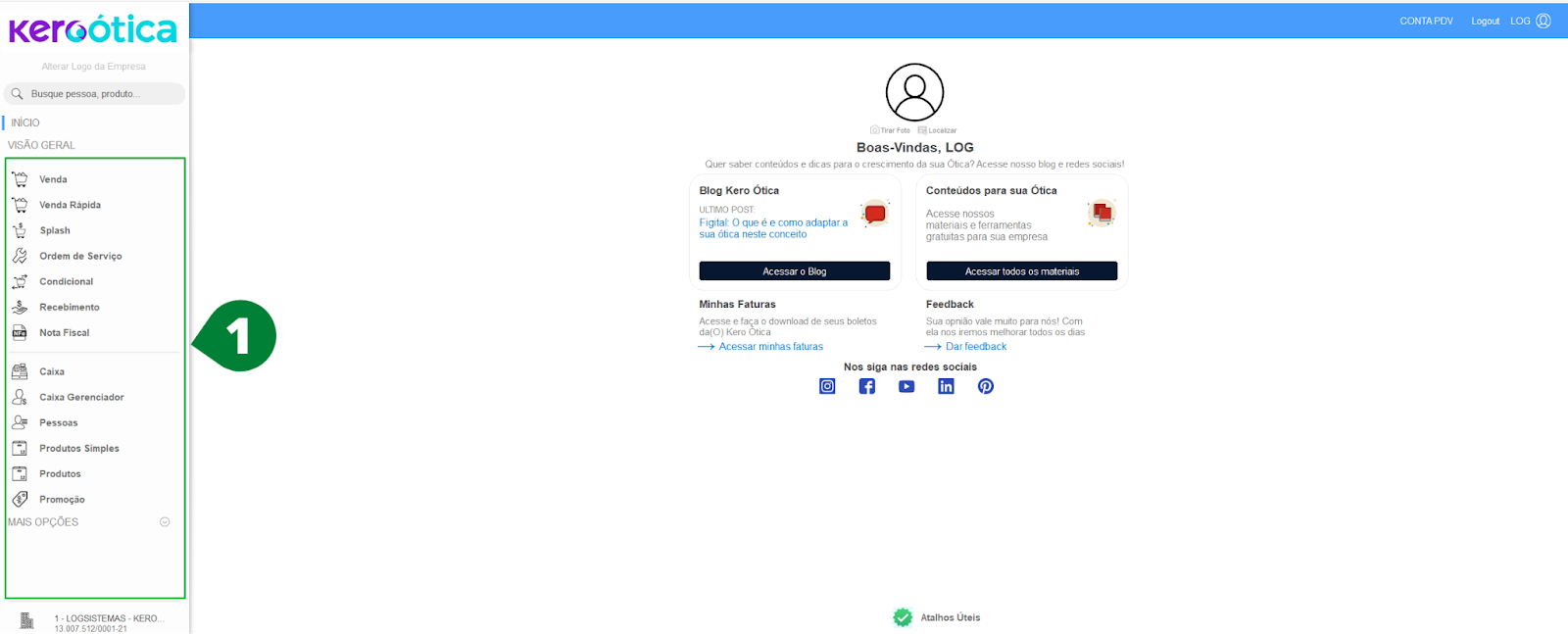The width and height of the screenshot is (1568, 634).
Task: Click the Conteúdos materials icon
Action: point(1102,214)
